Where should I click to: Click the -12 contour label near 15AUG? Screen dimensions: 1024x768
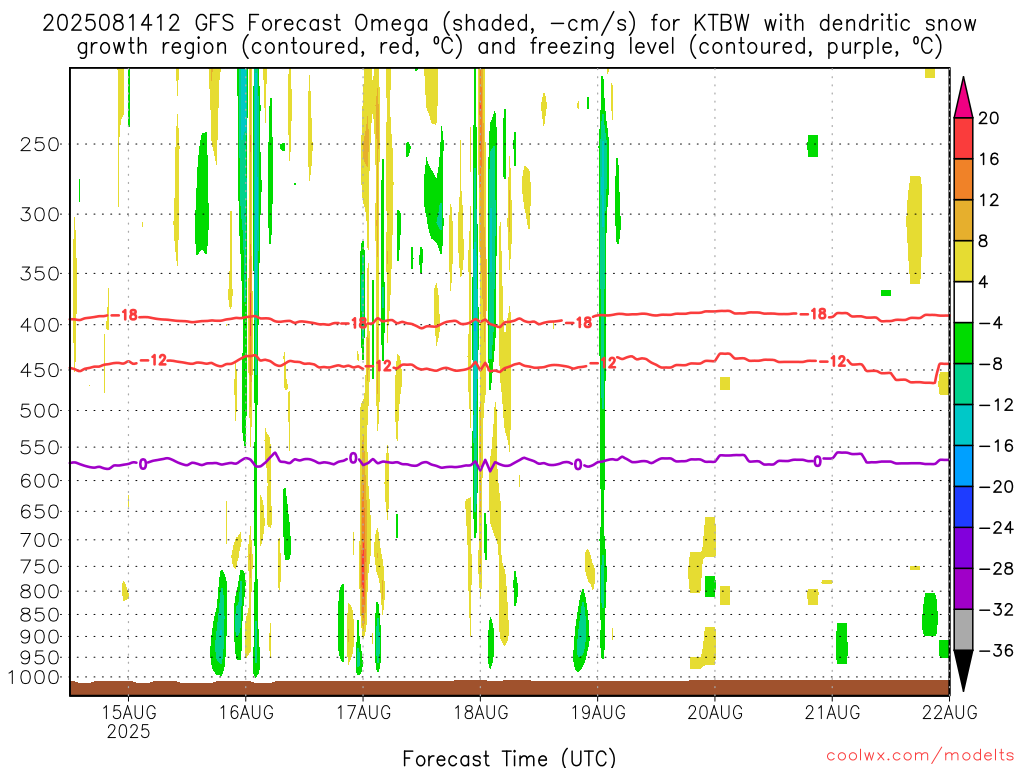pos(153,360)
